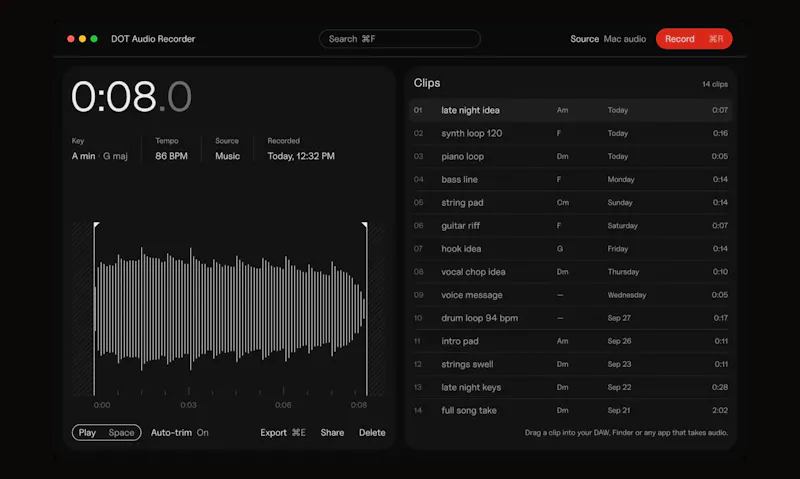Click the Source value 'Music'

[228, 156]
